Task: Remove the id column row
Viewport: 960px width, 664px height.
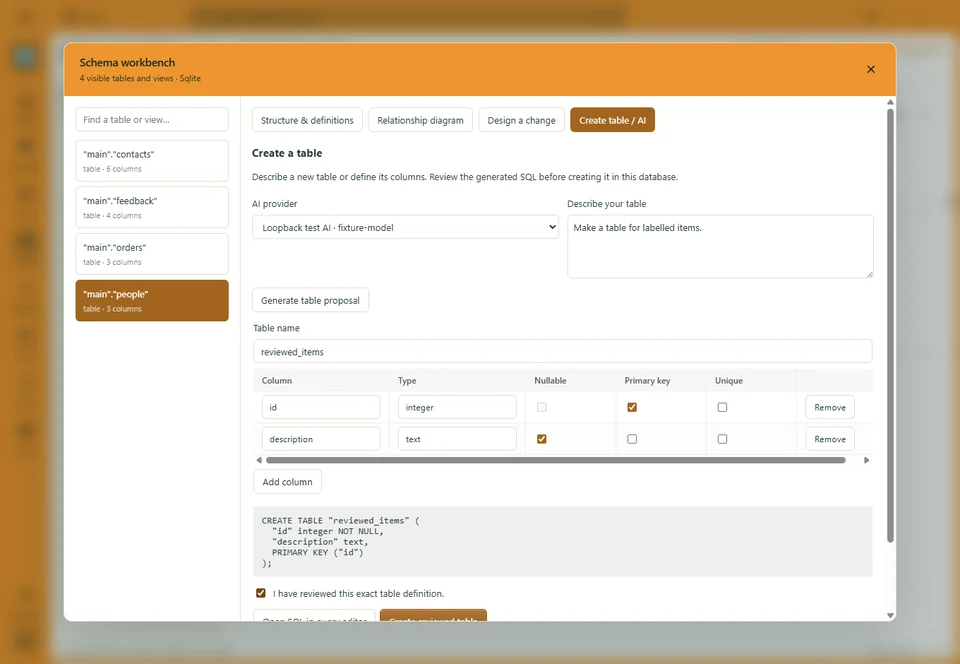Action: click(830, 407)
